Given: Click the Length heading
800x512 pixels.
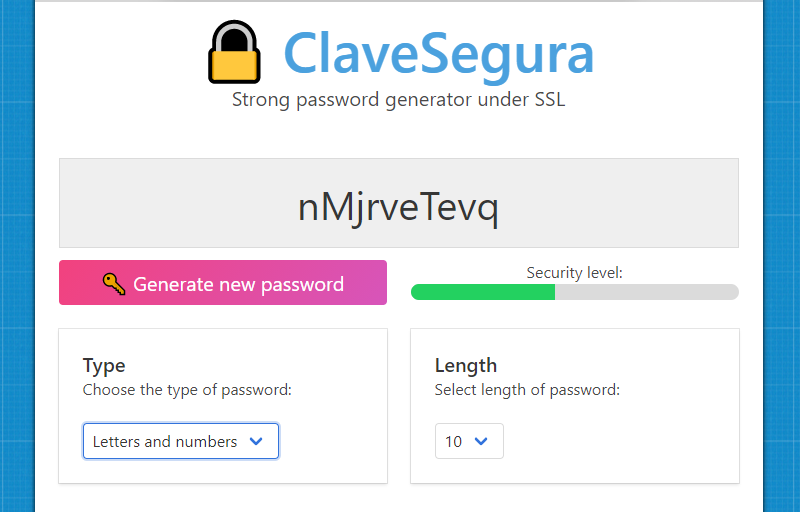Looking at the screenshot, I should (465, 366).
